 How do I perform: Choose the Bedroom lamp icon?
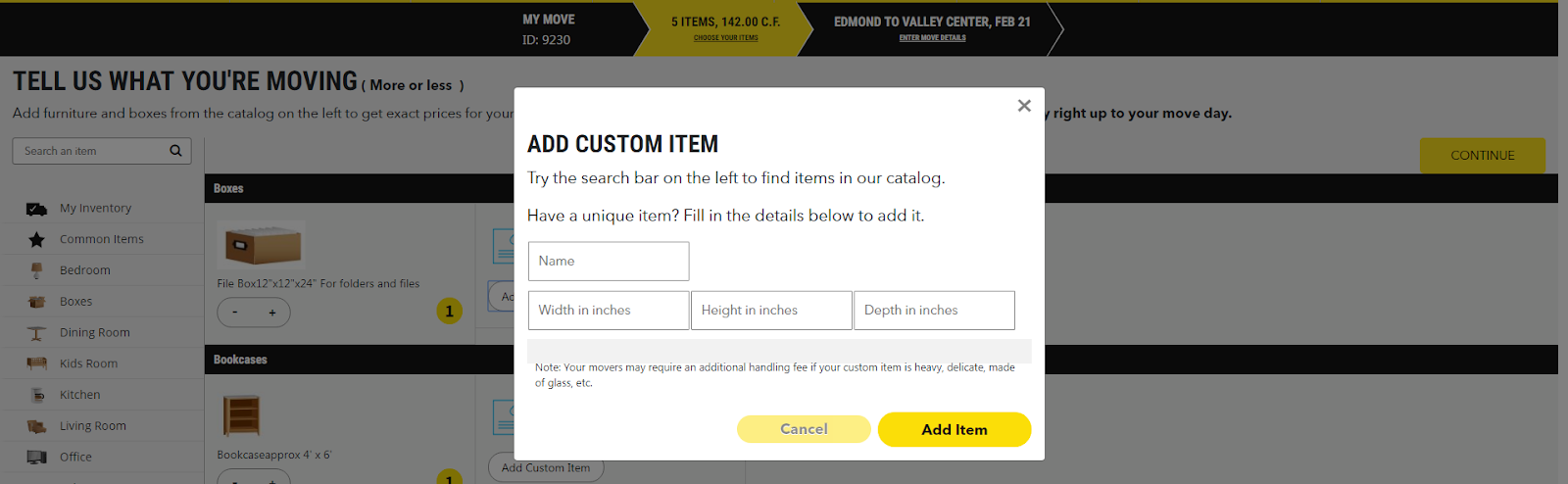pos(36,270)
